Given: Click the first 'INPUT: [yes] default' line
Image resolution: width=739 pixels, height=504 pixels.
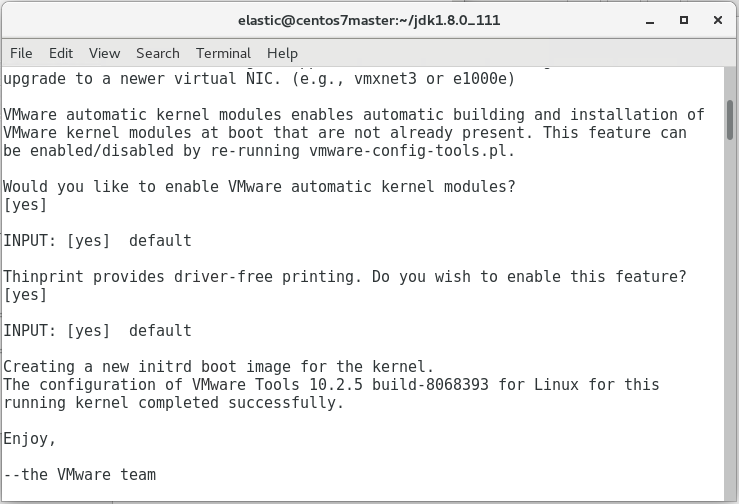Looking at the screenshot, I should point(97,241).
